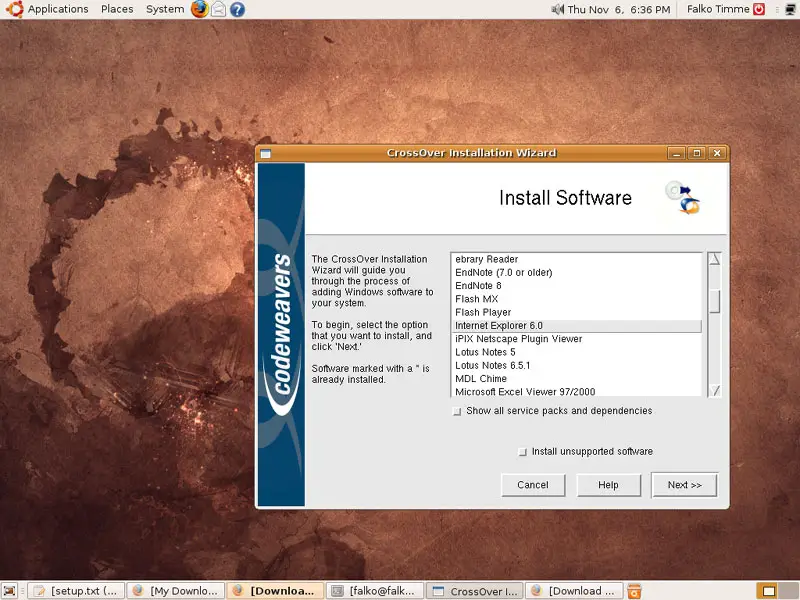Open the Help icon in top panel
This screenshot has width=800, height=600.
click(237, 9)
